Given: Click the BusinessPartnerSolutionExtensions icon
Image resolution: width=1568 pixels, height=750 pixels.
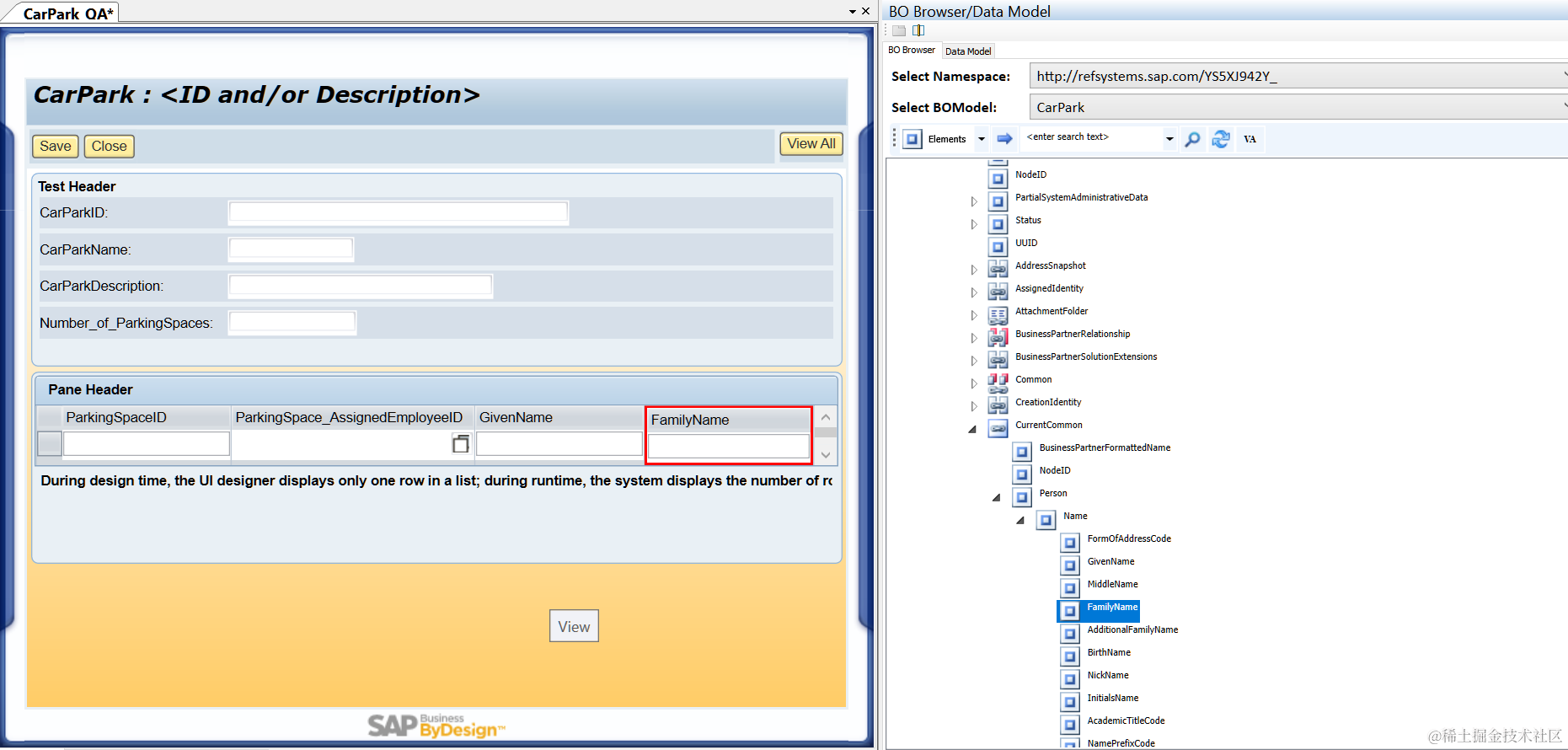Looking at the screenshot, I should 998,361.
